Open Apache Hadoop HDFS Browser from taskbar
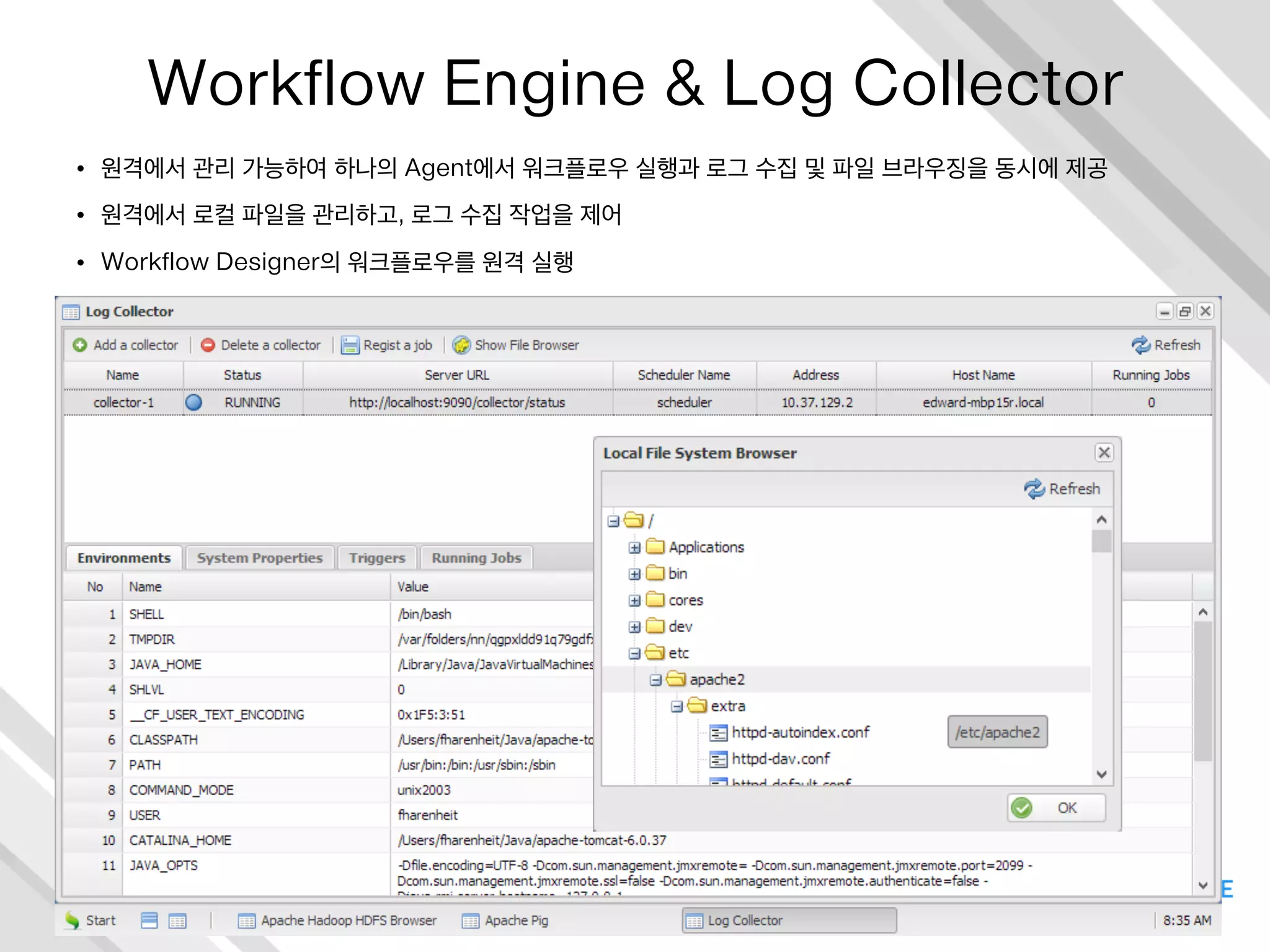 [338, 921]
